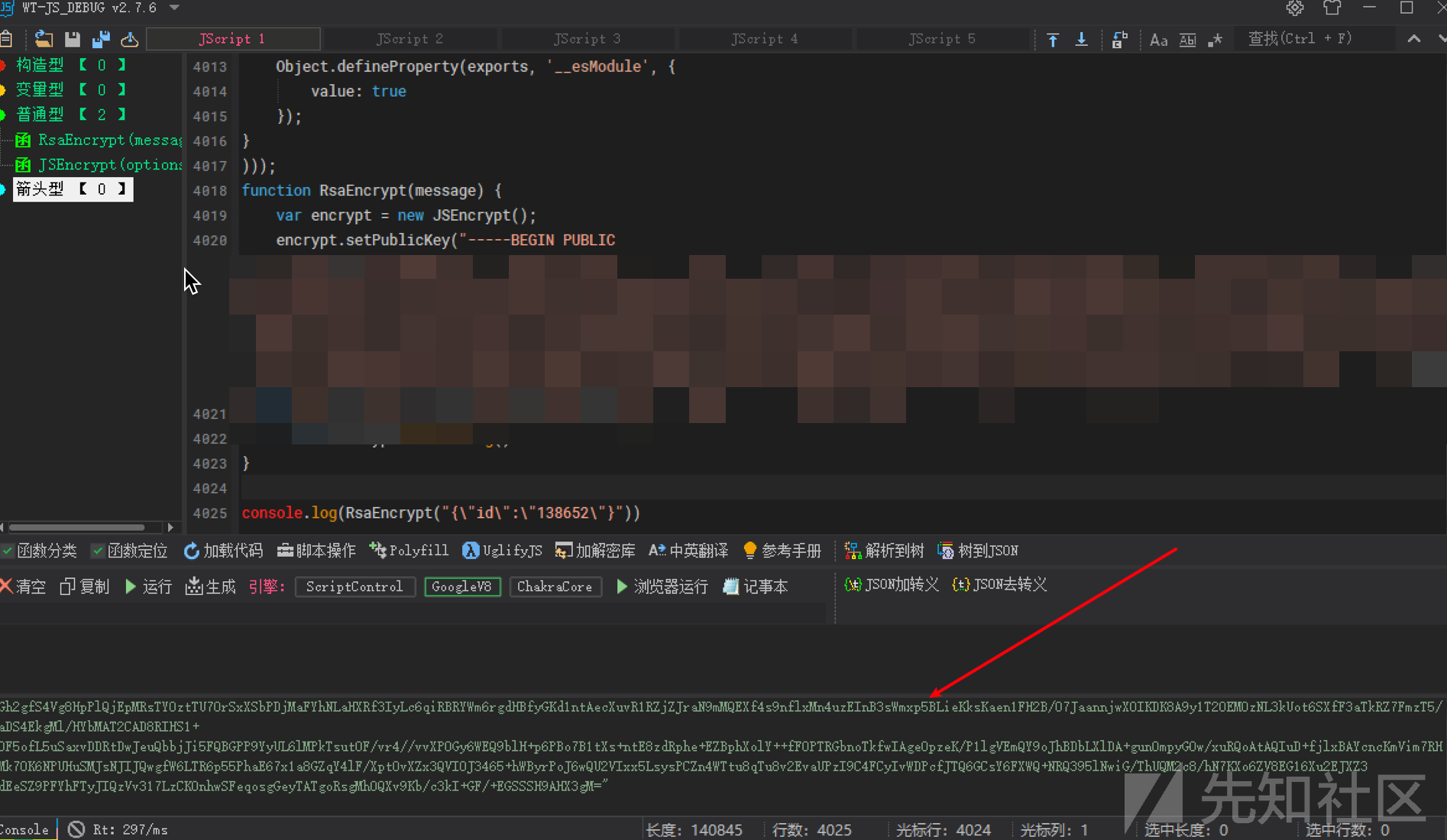Open settings gear in title bar
Screen dimensions: 1447x840
[x=1295, y=8]
